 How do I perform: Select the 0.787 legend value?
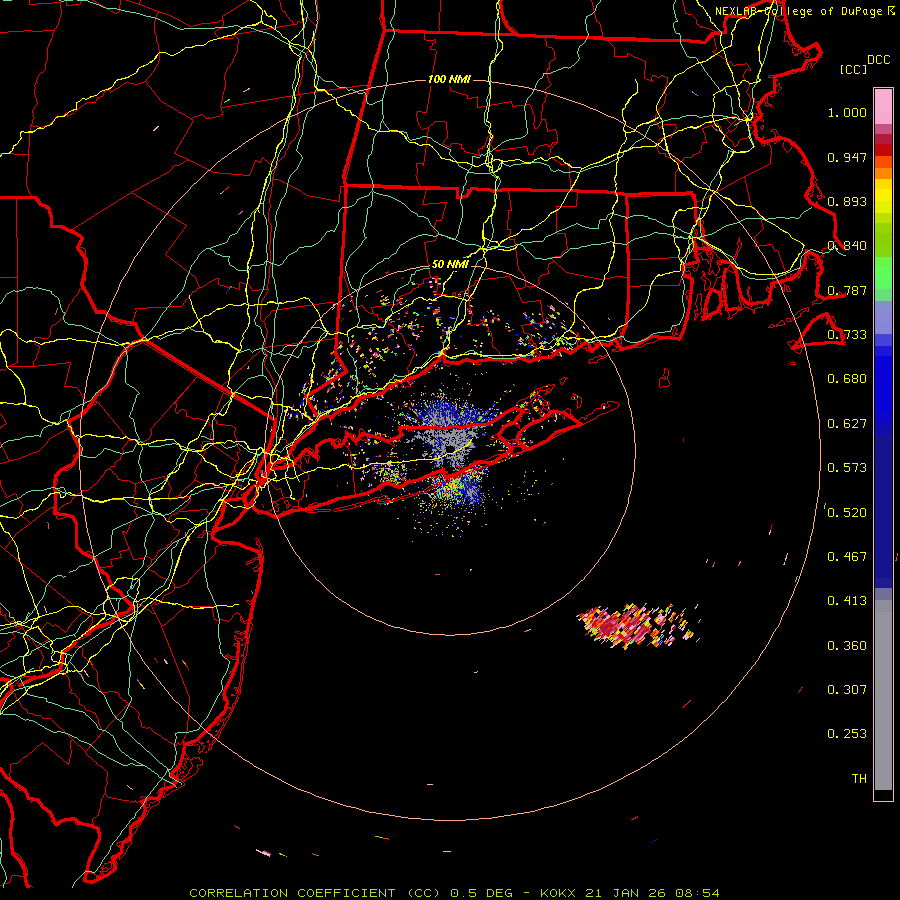coord(847,290)
